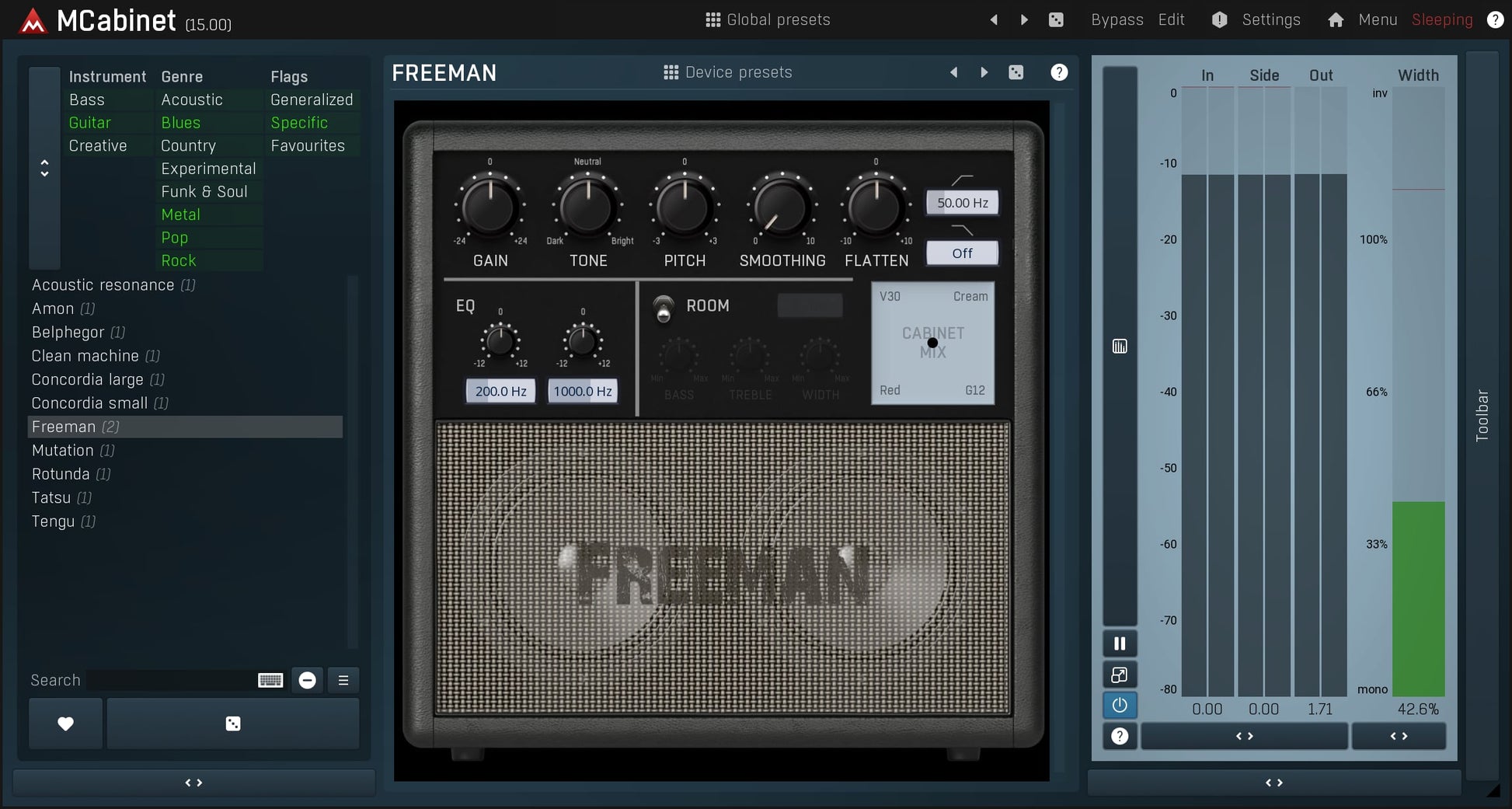Select the Metal genre filter
Screen dimensions: 1512x809
tap(180, 214)
